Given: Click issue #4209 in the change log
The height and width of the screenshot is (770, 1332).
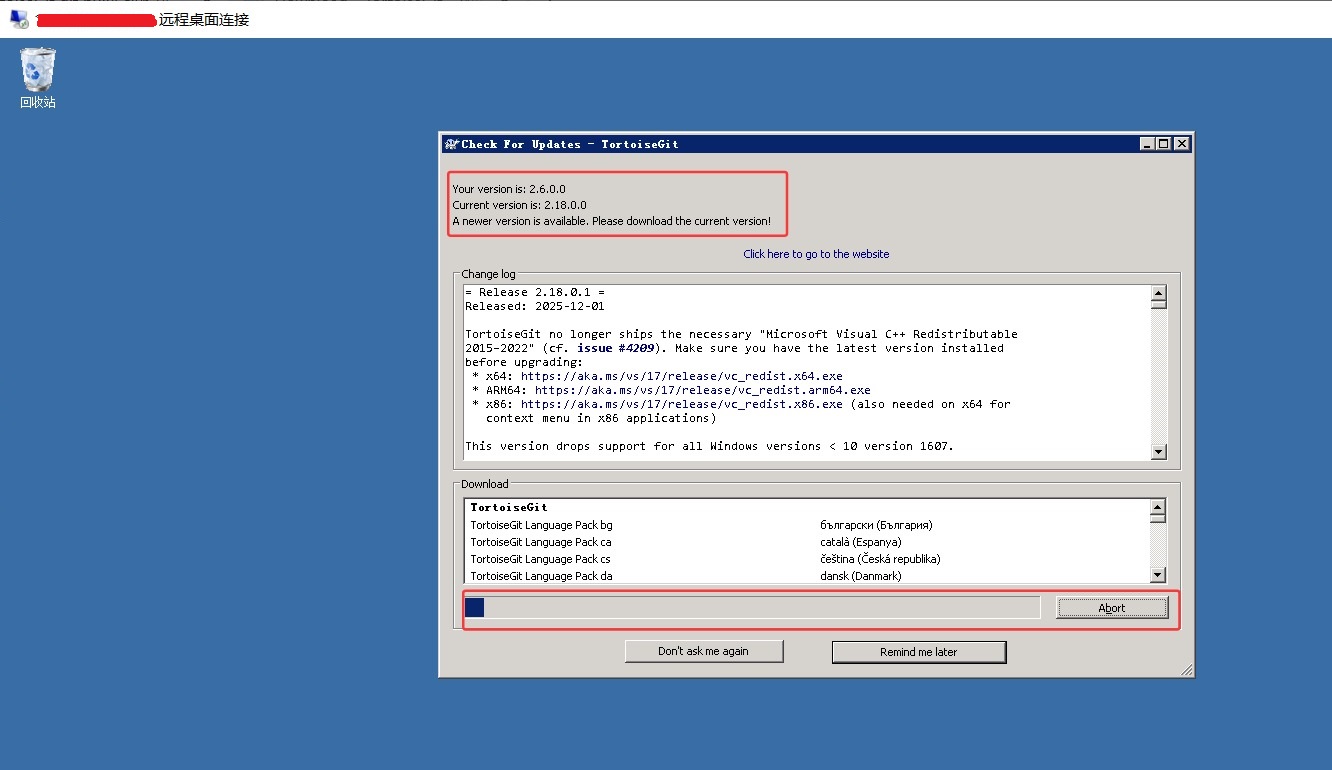Looking at the screenshot, I should (616, 348).
